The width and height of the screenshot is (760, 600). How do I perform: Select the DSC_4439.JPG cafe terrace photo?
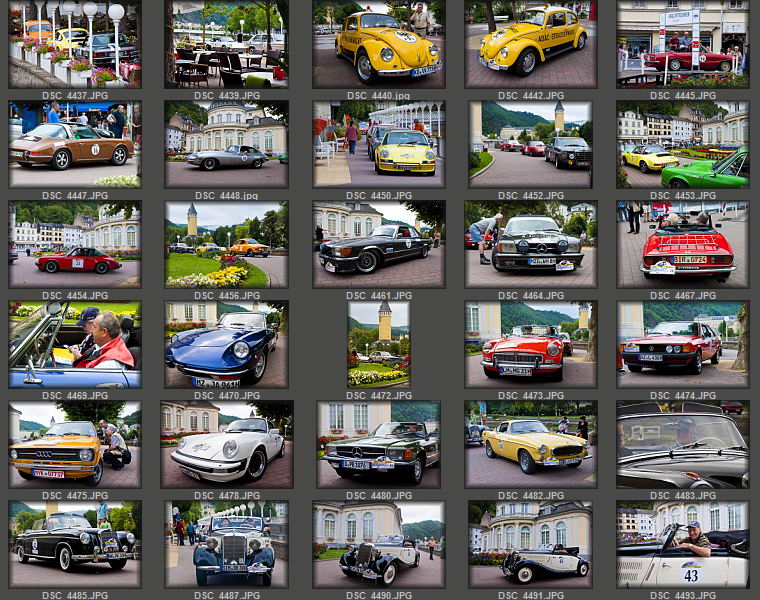[x=226, y=44]
